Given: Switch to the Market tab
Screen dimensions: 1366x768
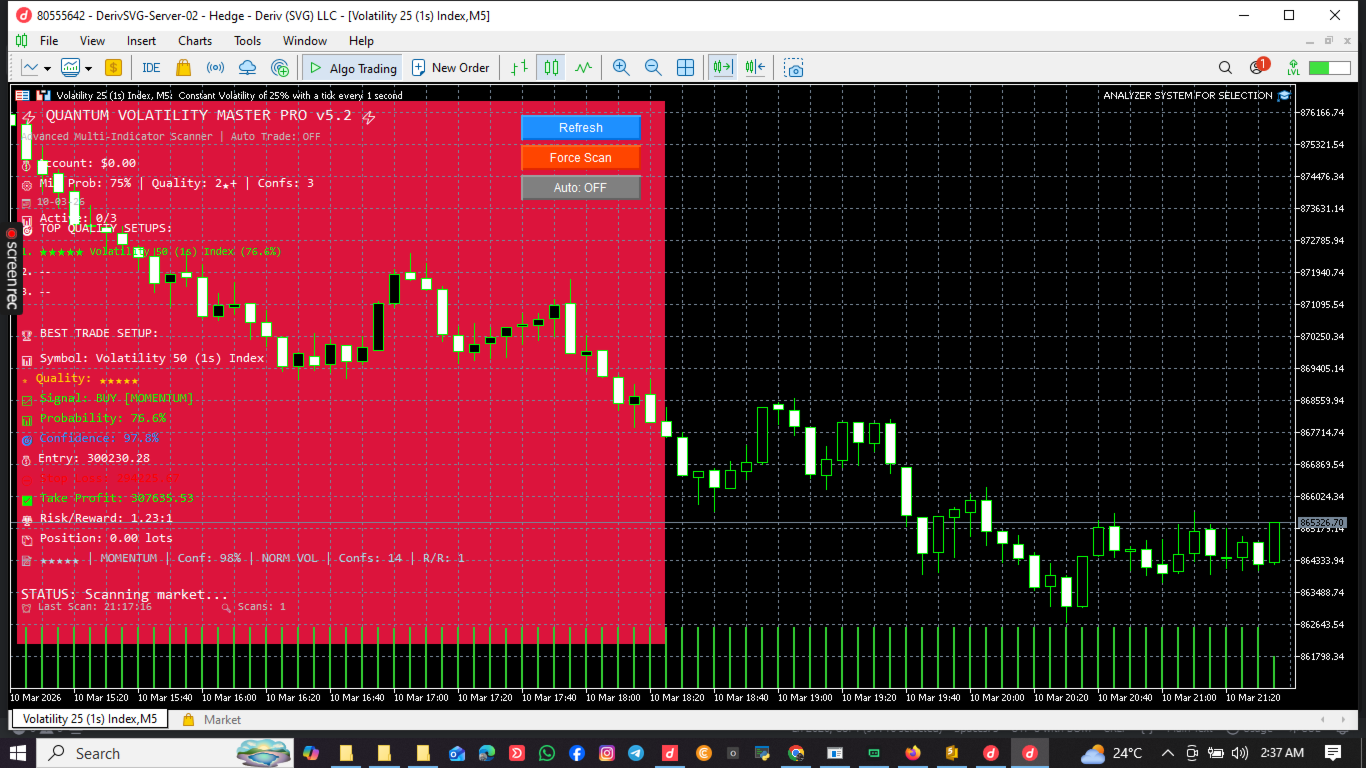Looking at the screenshot, I should [212, 719].
